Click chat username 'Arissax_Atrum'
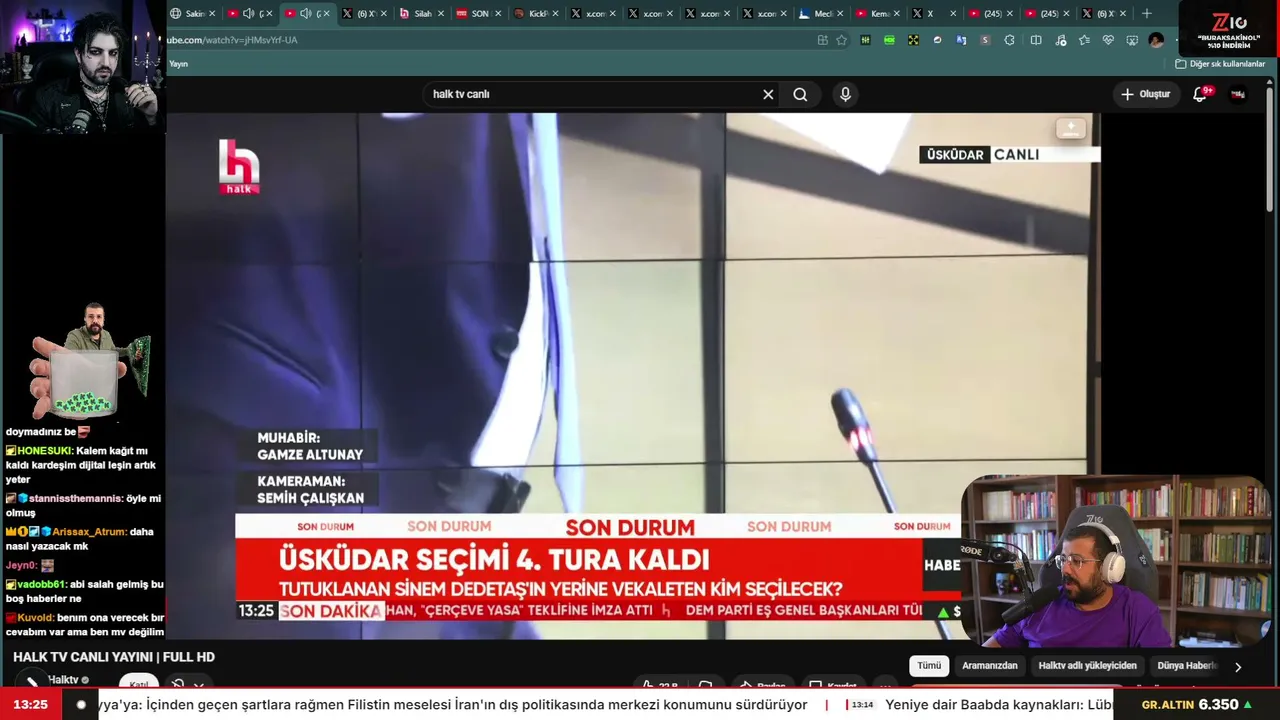The image size is (1280, 720). tap(89, 532)
